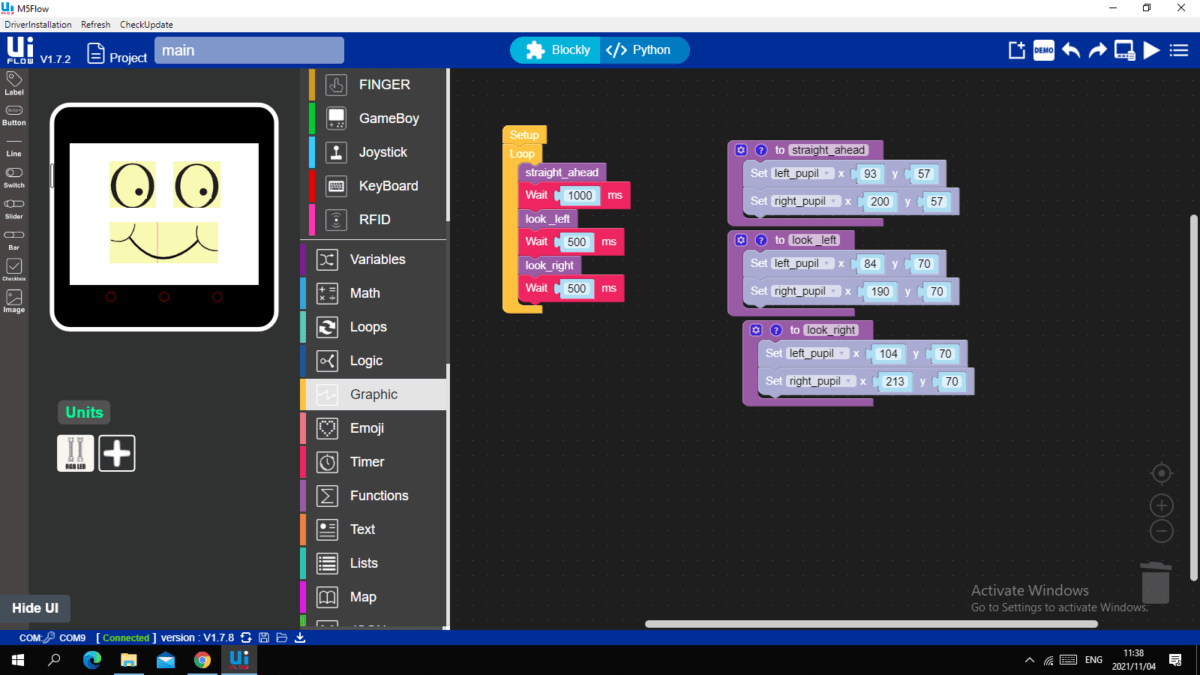Click the download icon in the status bar
The image size is (1200, 675).
click(299, 638)
